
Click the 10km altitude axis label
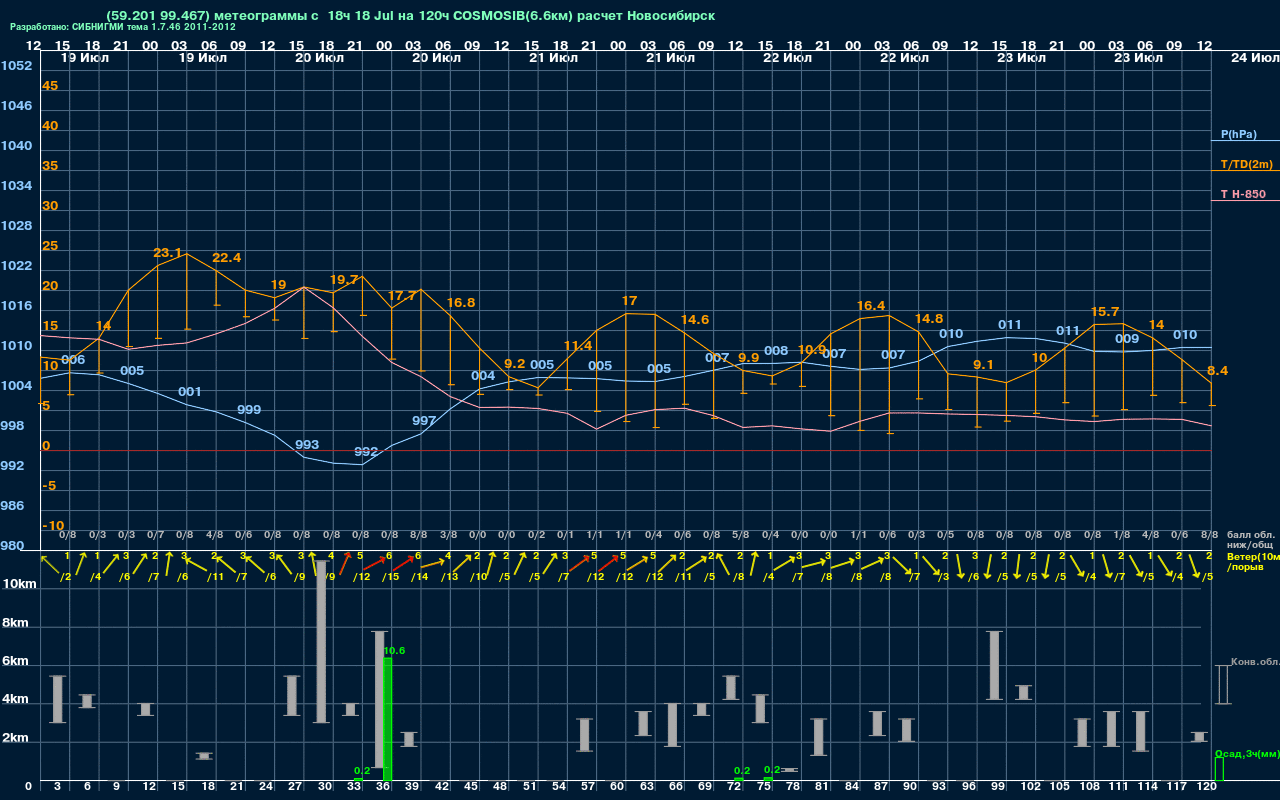click(x=20, y=584)
